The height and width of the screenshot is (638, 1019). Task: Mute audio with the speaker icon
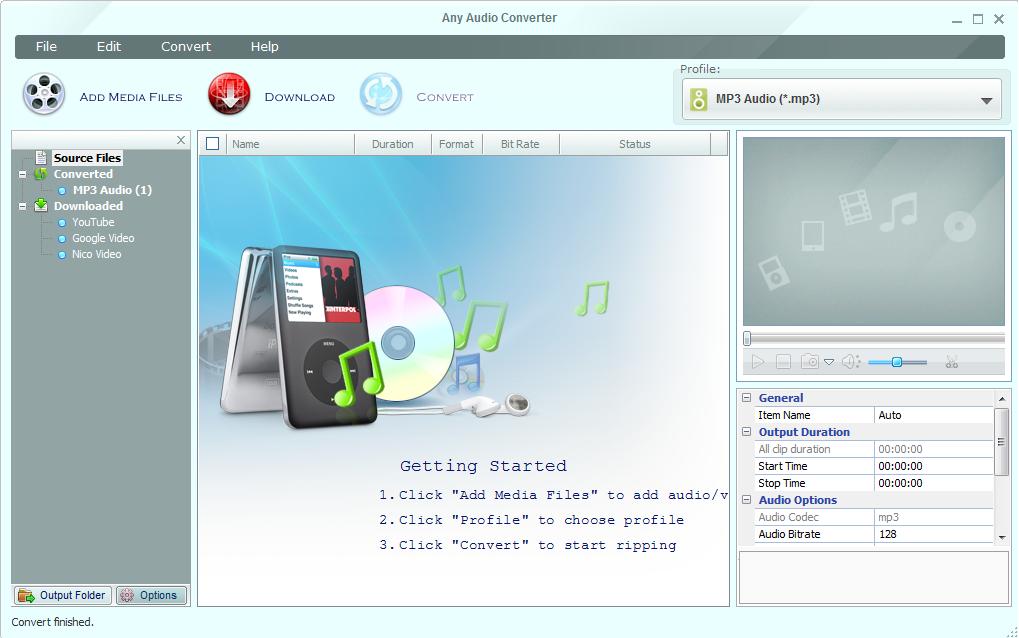click(850, 362)
